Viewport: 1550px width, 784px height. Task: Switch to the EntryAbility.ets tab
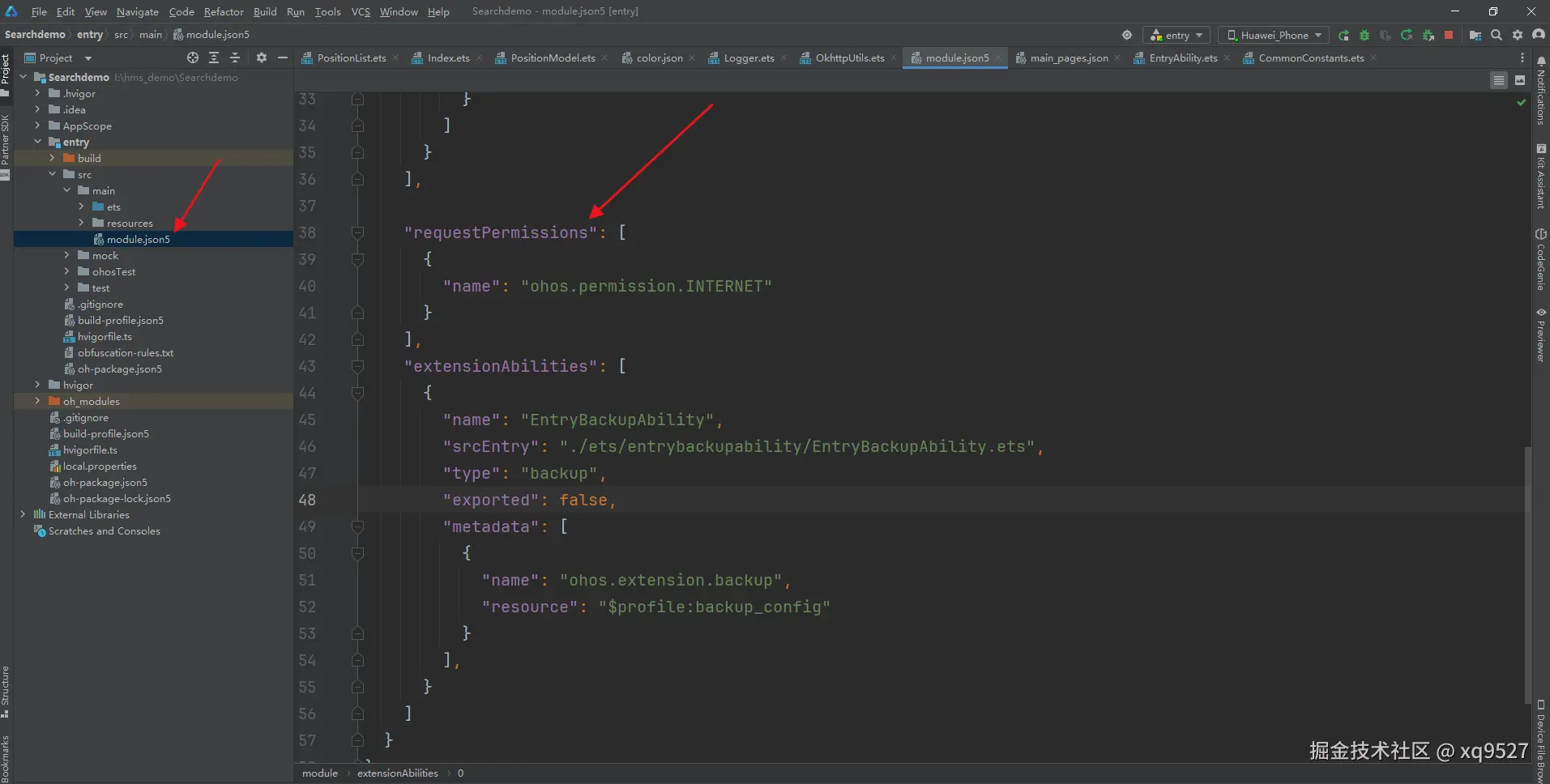(x=1182, y=58)
